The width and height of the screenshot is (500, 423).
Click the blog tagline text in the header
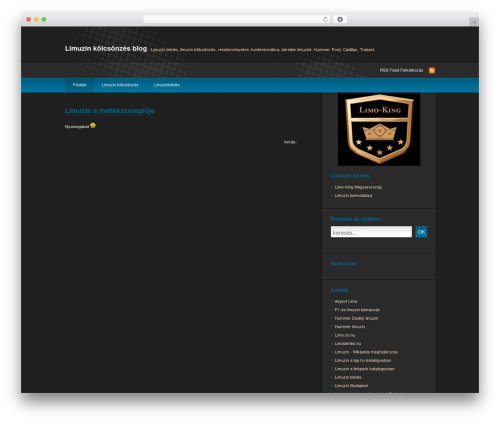263,50
